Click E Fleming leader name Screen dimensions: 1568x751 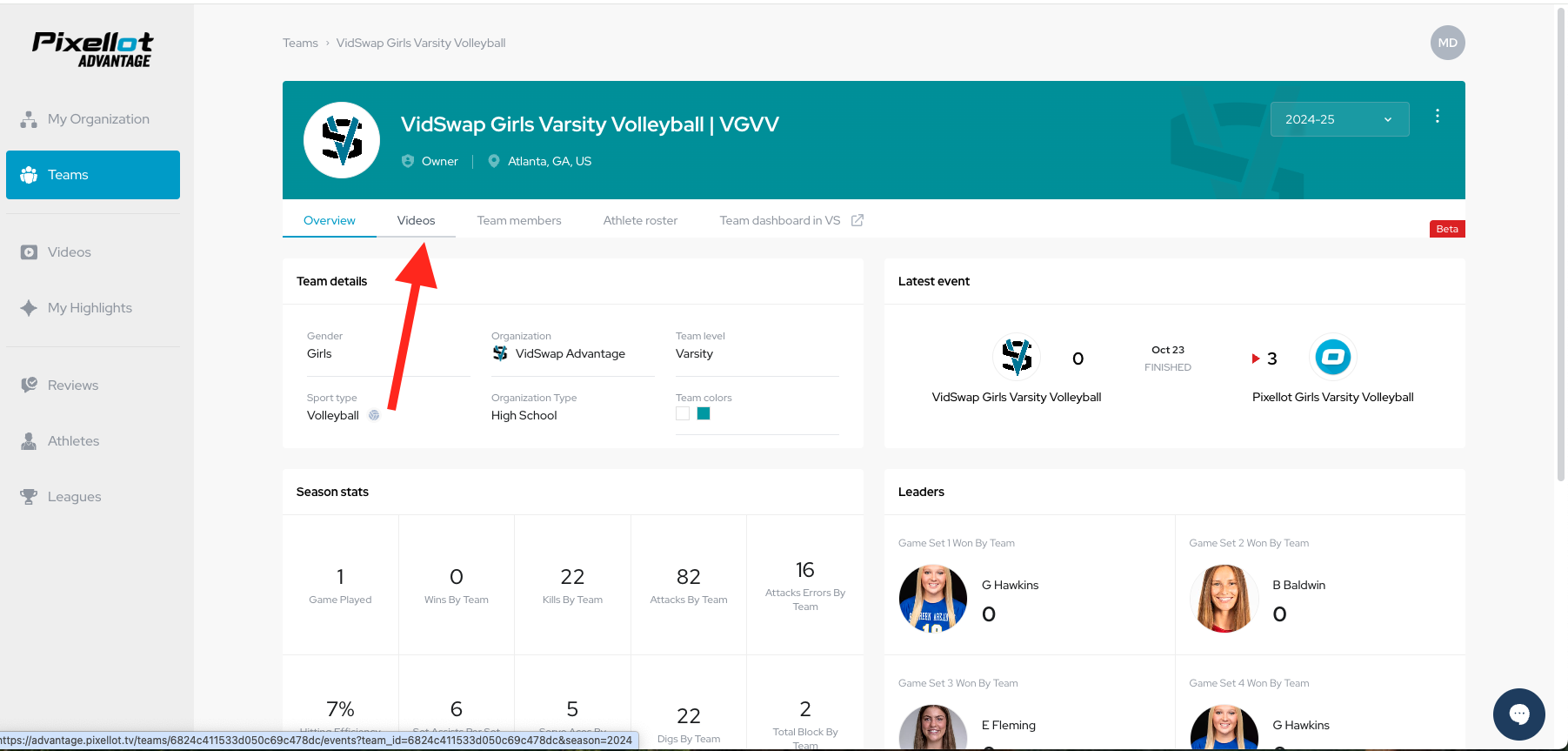1009,725
